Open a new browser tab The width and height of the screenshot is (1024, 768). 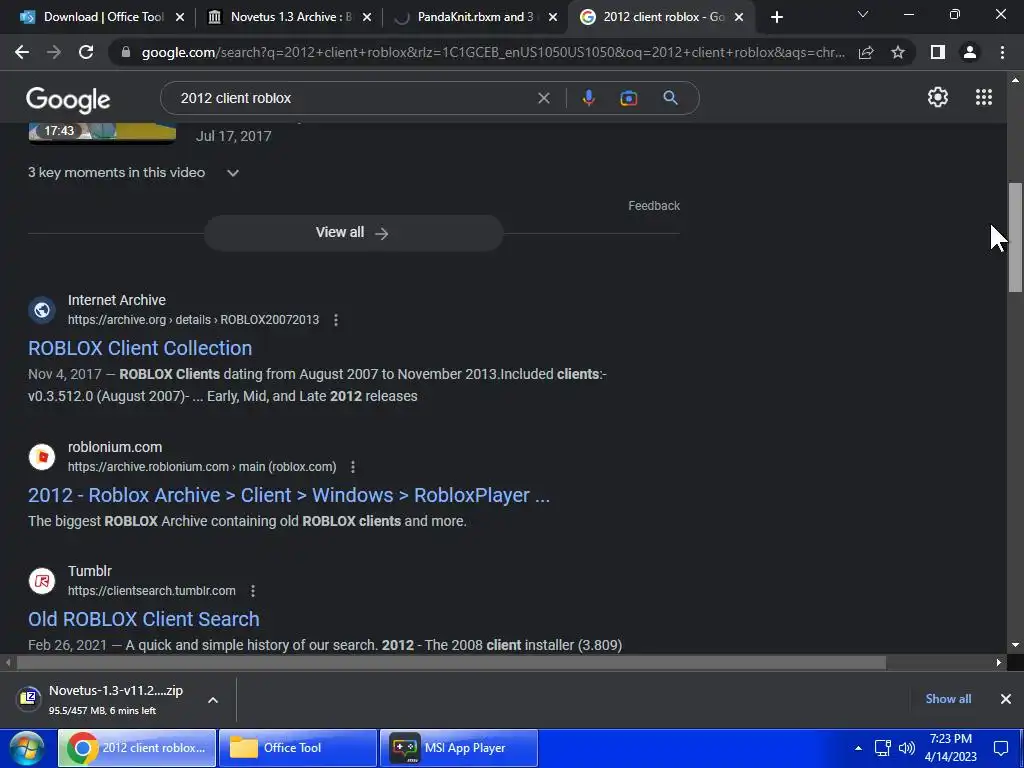click(776, 17)
